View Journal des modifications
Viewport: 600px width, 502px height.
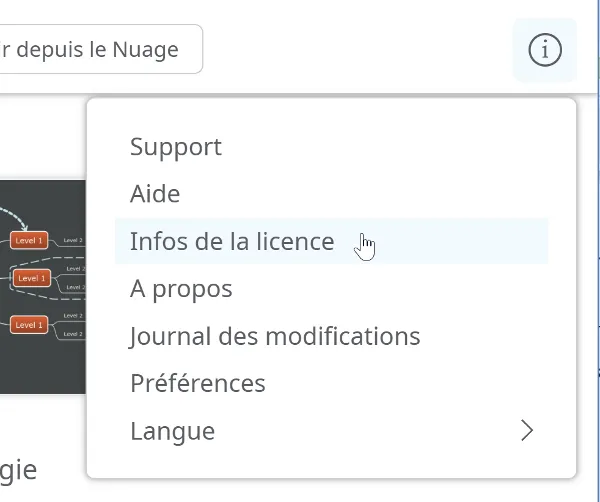pyautogui.click(x=331, y=336)
